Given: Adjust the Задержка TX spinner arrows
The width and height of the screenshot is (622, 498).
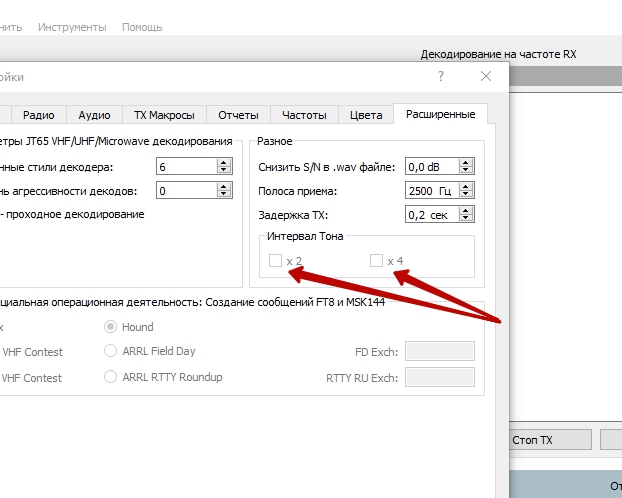Looking at the screenshot, I should pyautogui.click(x=466, y=215).
